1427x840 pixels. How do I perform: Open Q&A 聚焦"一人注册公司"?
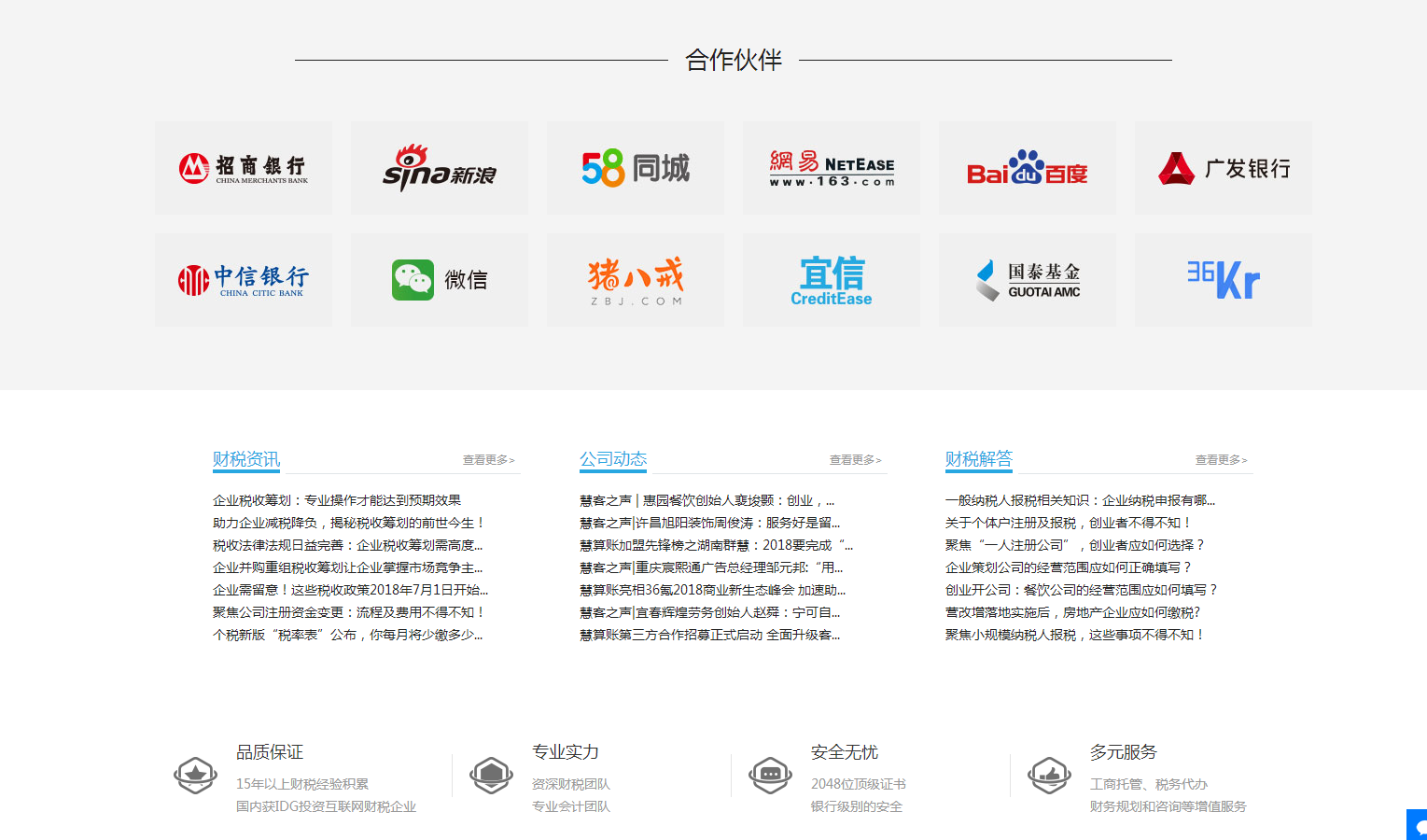1076,545
